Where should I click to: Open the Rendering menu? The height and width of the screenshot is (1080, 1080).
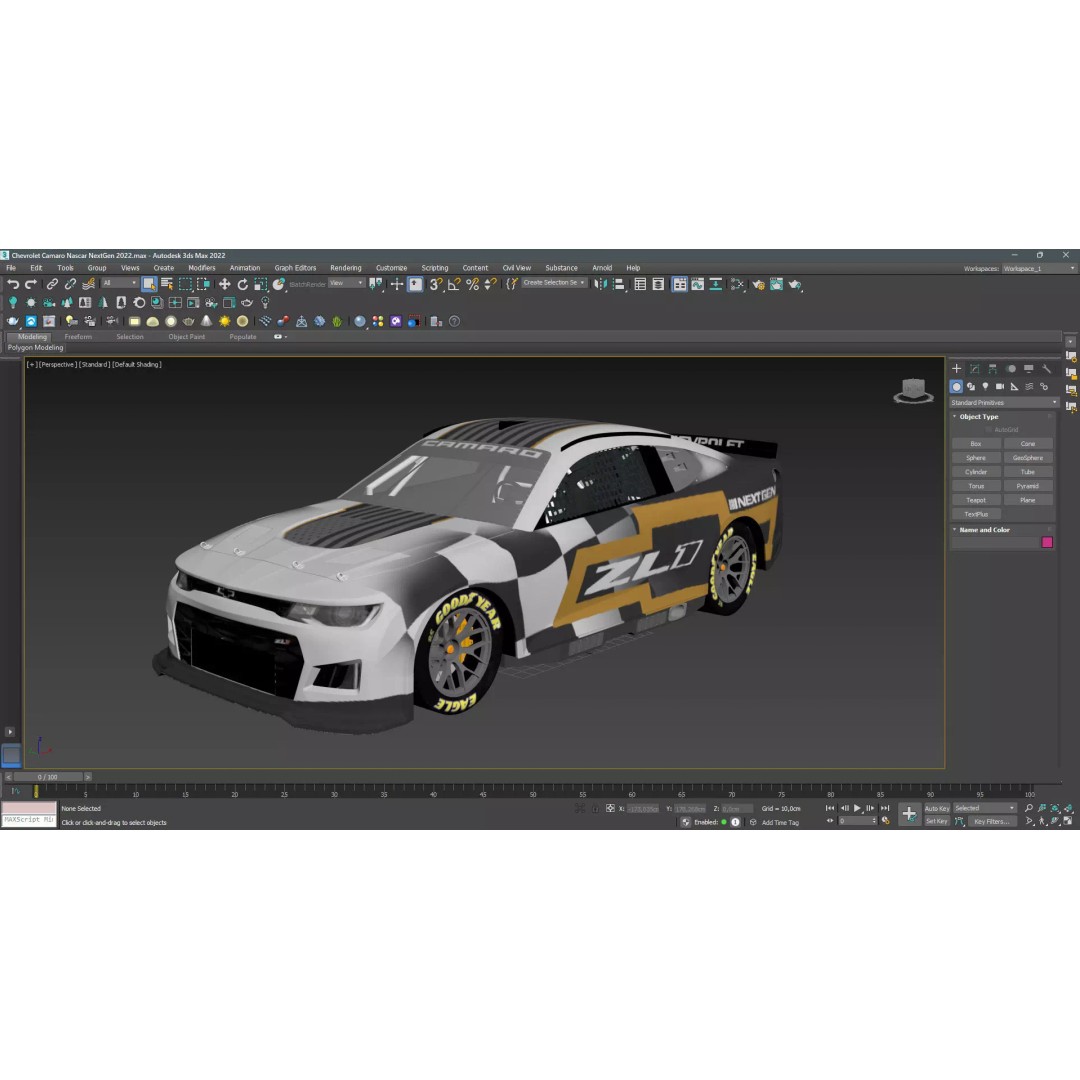click(x=346, y=268)
